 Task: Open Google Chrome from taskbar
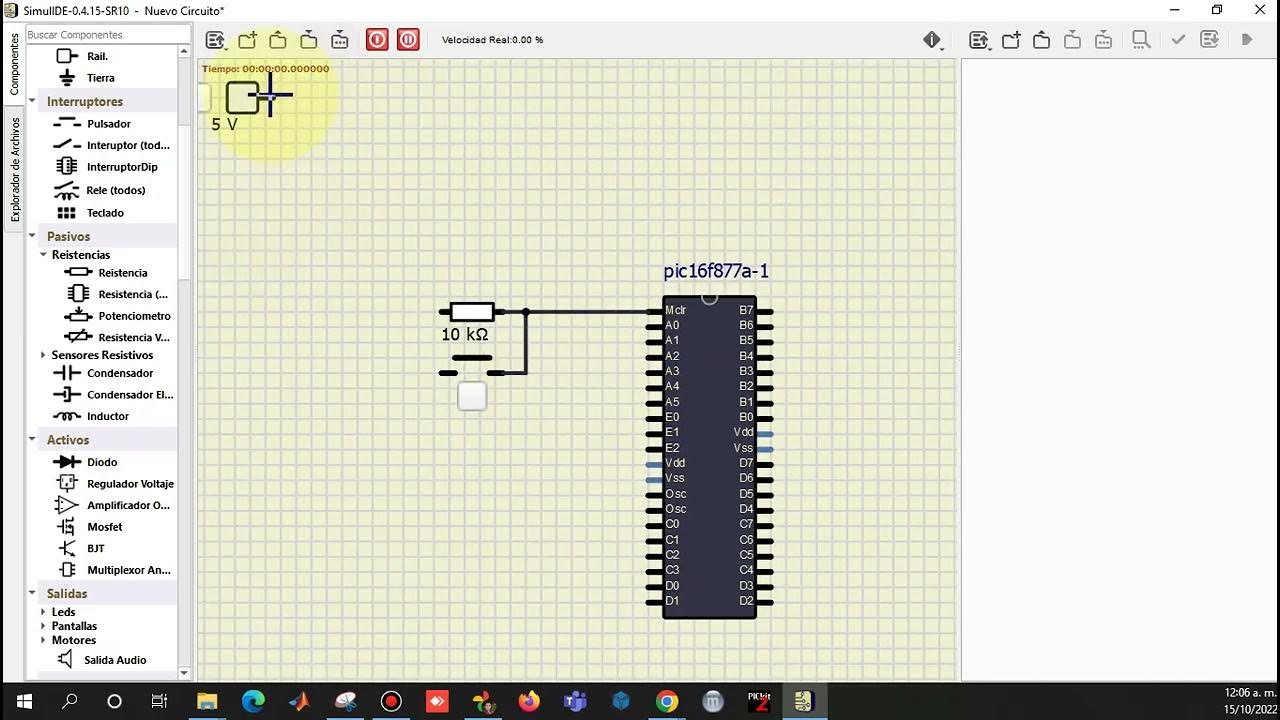click(667, 701)
